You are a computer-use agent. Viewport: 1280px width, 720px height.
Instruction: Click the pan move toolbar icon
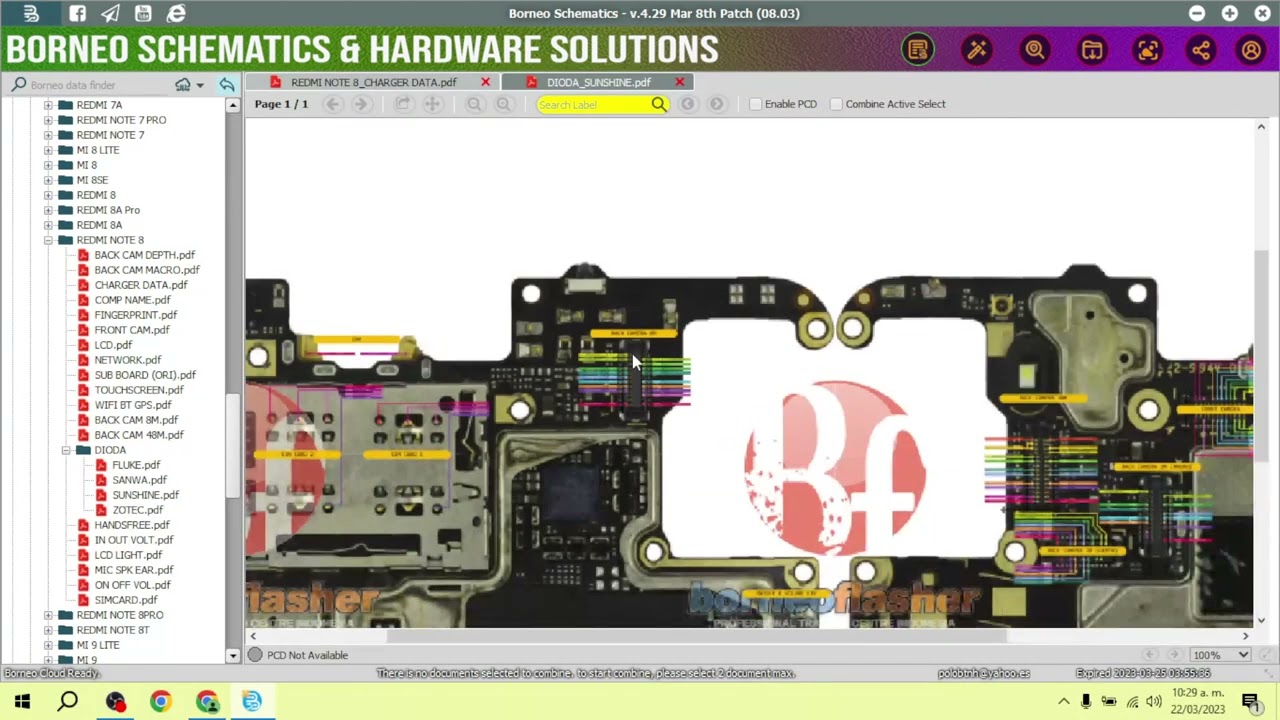432,104
